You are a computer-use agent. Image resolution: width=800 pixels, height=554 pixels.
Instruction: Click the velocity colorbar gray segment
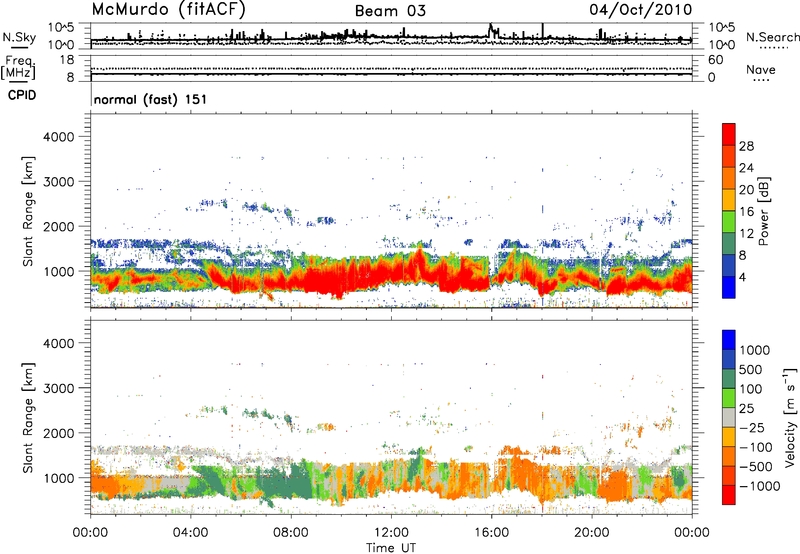point(729,417)
